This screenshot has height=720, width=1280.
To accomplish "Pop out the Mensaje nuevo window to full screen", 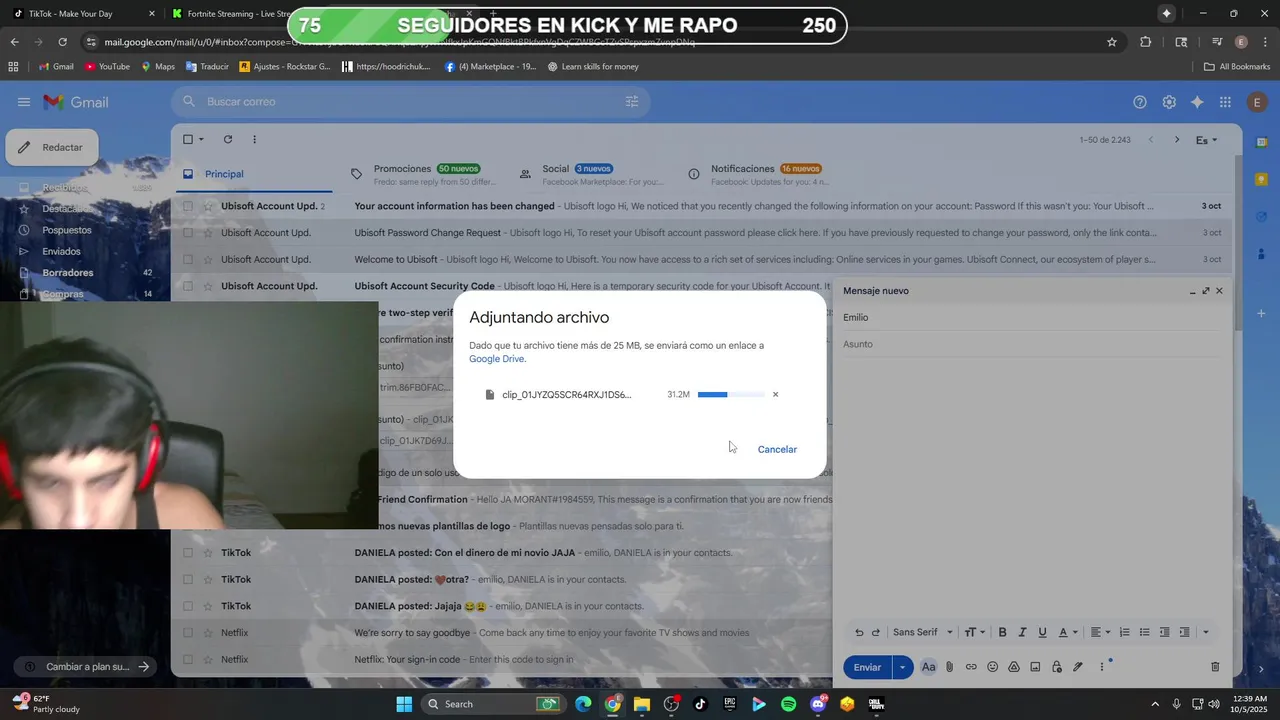I will [x=1205, y=291].
